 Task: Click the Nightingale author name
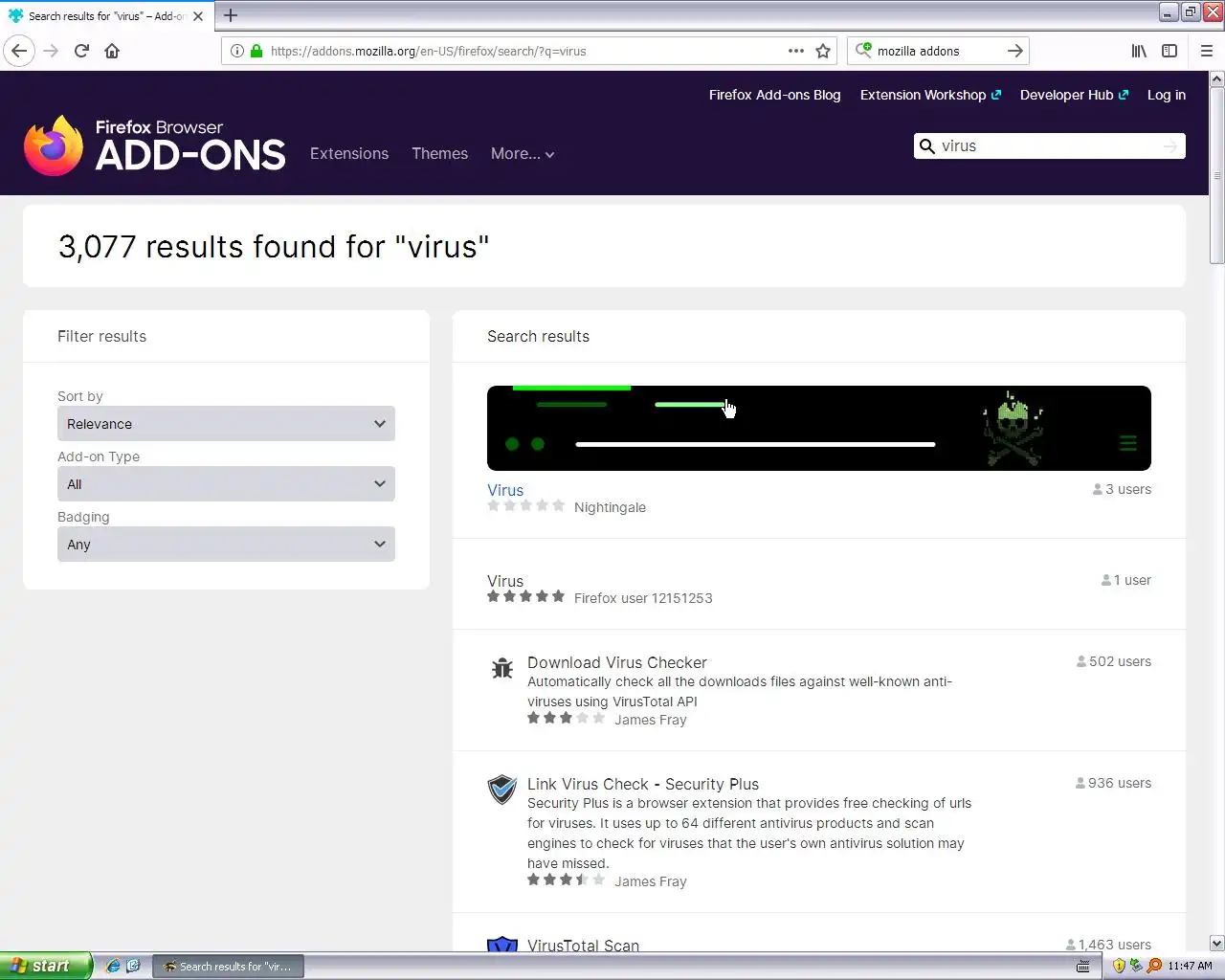[x=610, y=507]
